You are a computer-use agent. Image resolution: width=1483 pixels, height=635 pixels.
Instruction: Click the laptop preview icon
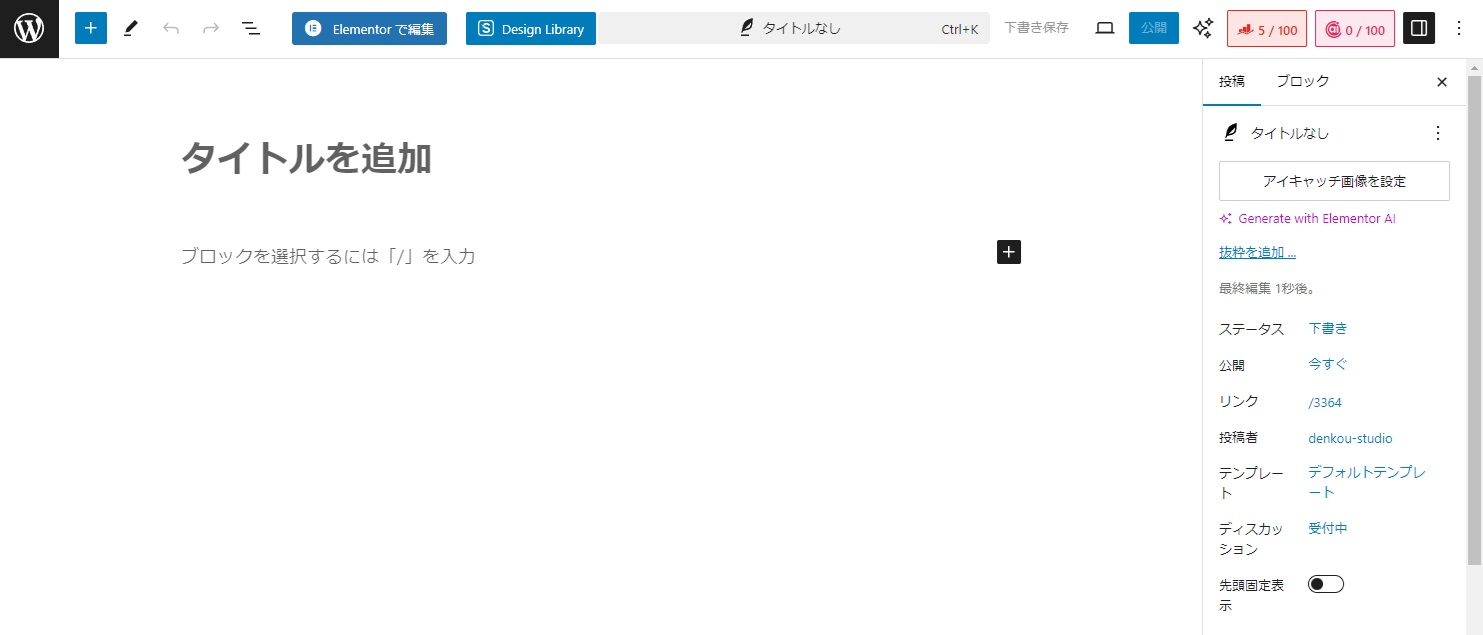tap(1104, 29)
